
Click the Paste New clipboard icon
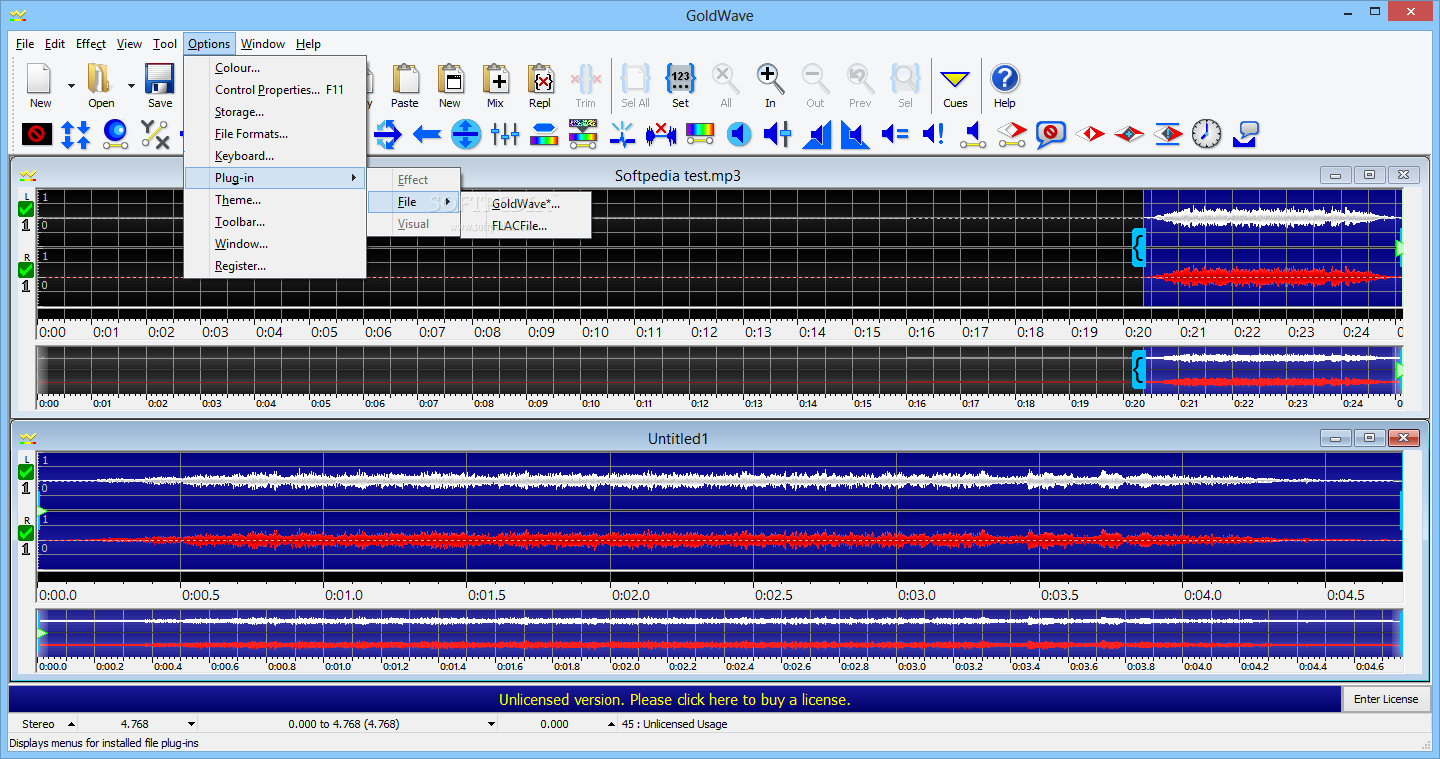[450, 78]
